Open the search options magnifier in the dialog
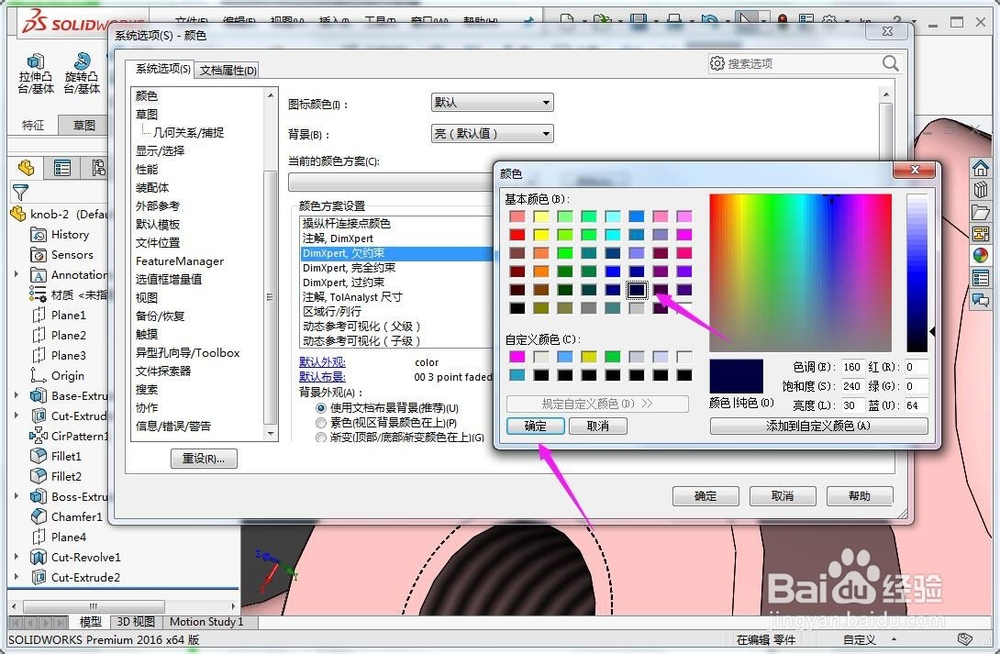This screenshot has width=1000, height=654. coord(889,62)
